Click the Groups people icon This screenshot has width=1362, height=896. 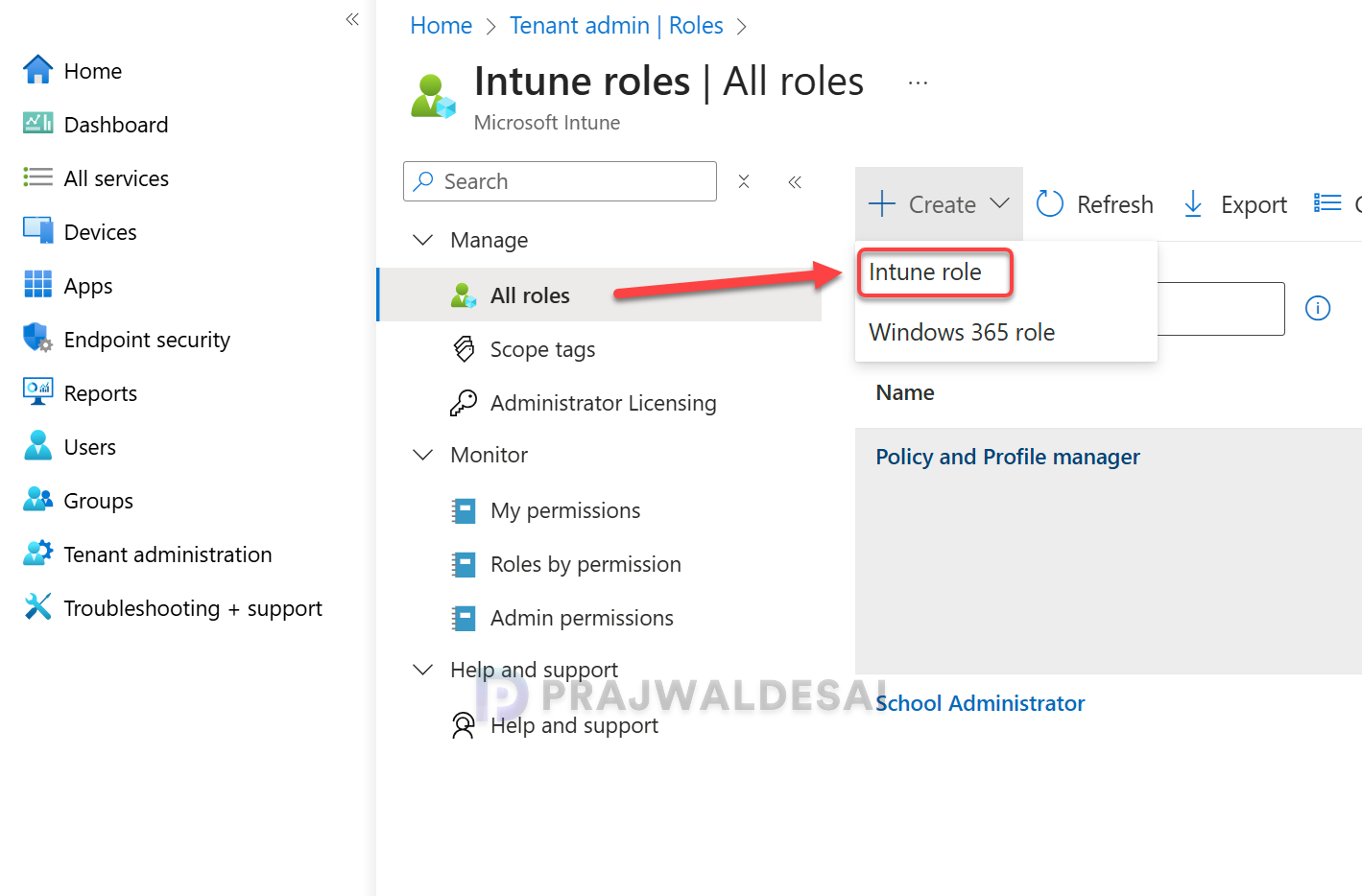coord(37,499)
